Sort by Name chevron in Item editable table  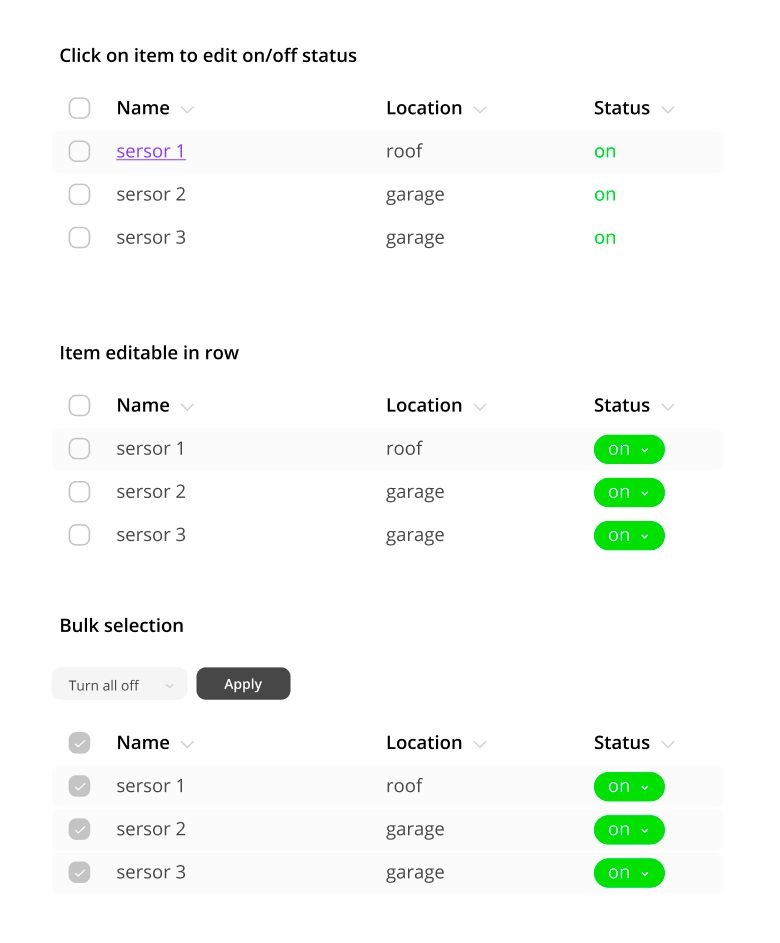187,407
